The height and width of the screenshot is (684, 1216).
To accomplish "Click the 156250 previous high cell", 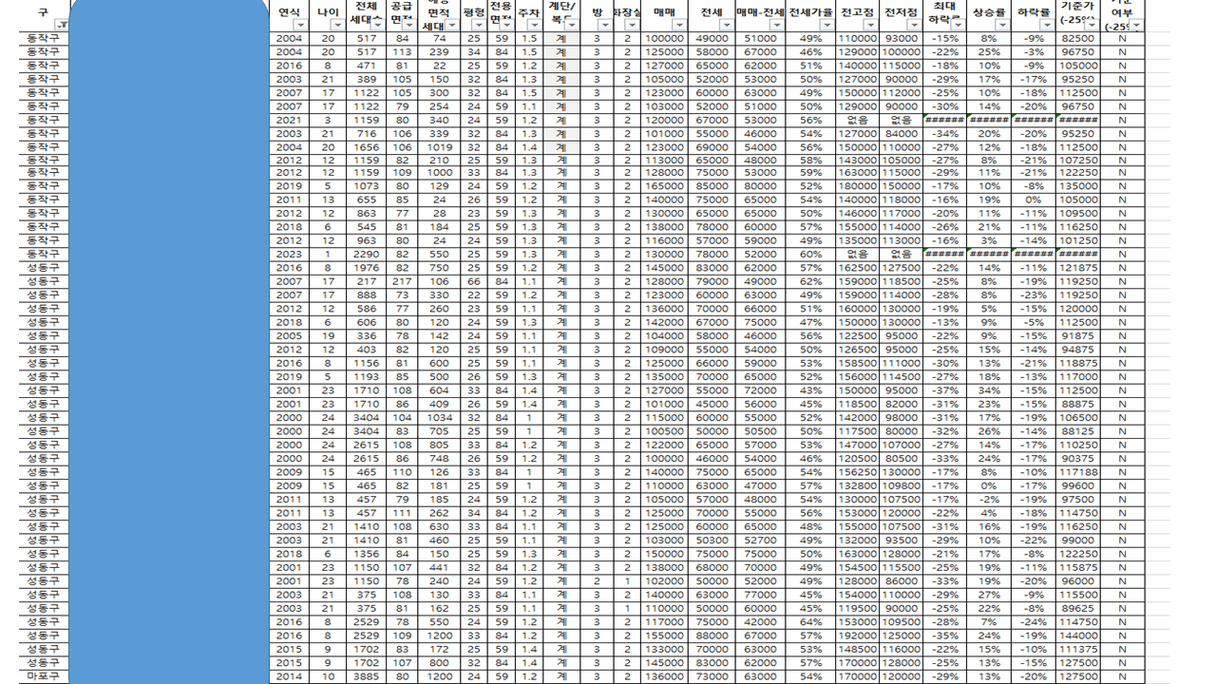I will (857, 472).
